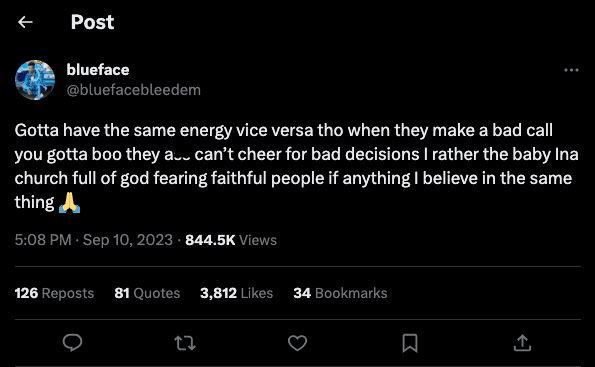View the 81 Quotes list
Screen dimensions: 595x367
click(147, 293)
